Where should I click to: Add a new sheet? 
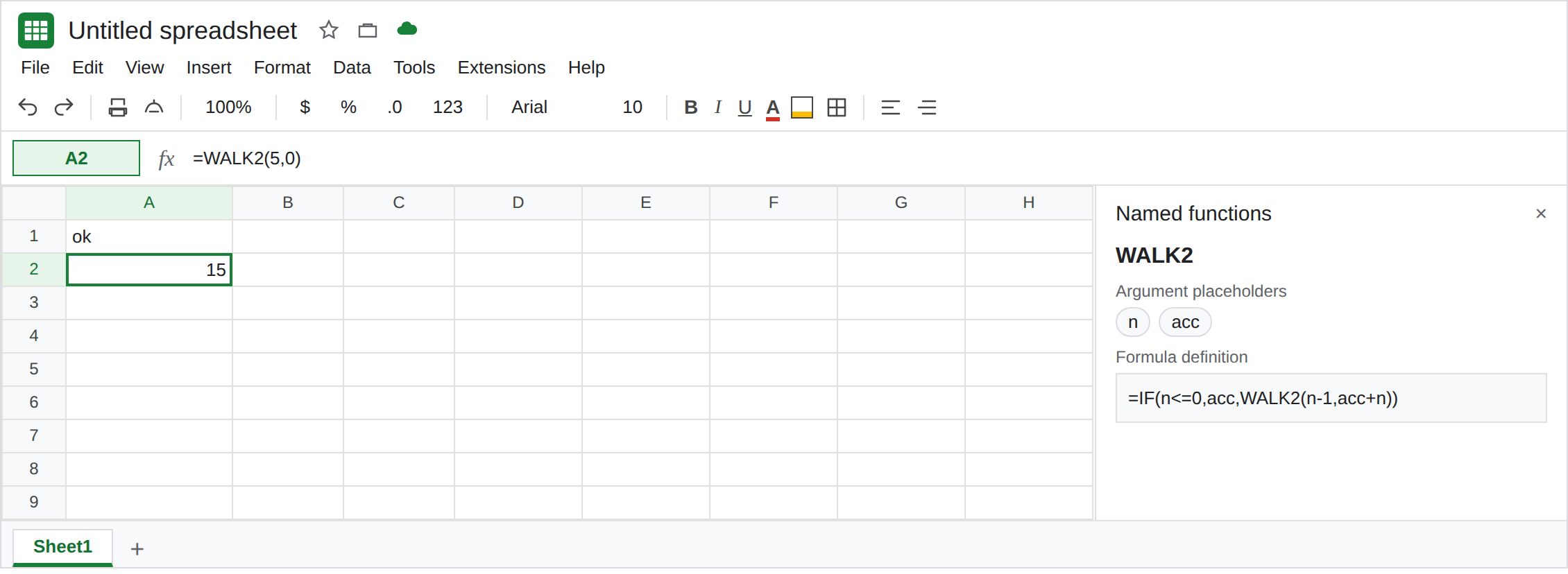pyautogui.click(x=137, y=549)
